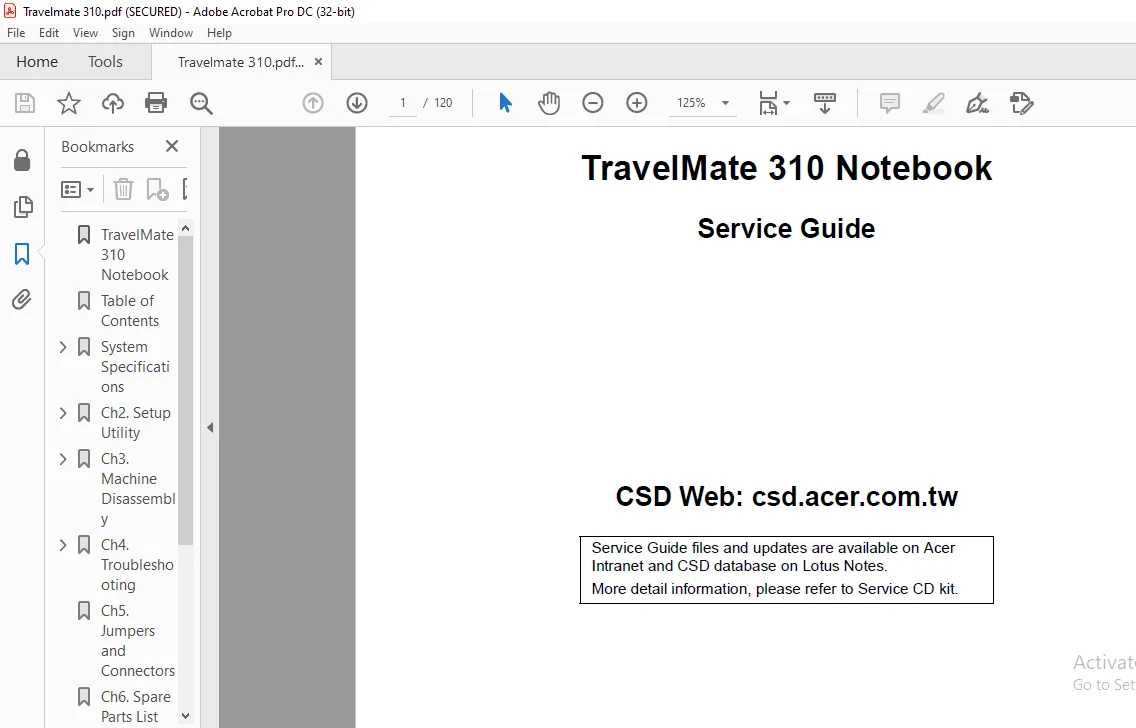Click the 'CSD Web: csd.acer.com.tw' text
Viewport: 1136px width, 728px height.
tap(787, 497)
